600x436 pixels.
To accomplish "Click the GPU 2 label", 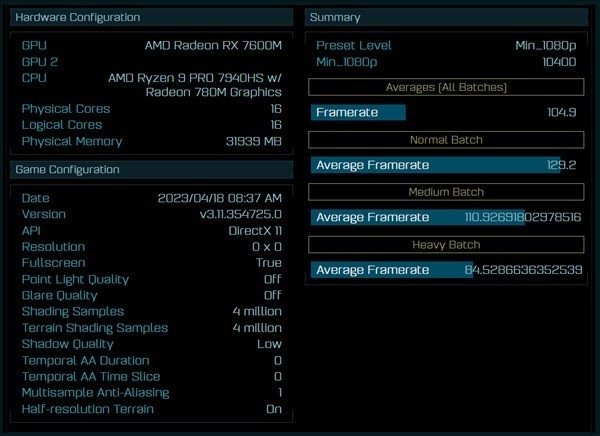I will coord(40,62).
